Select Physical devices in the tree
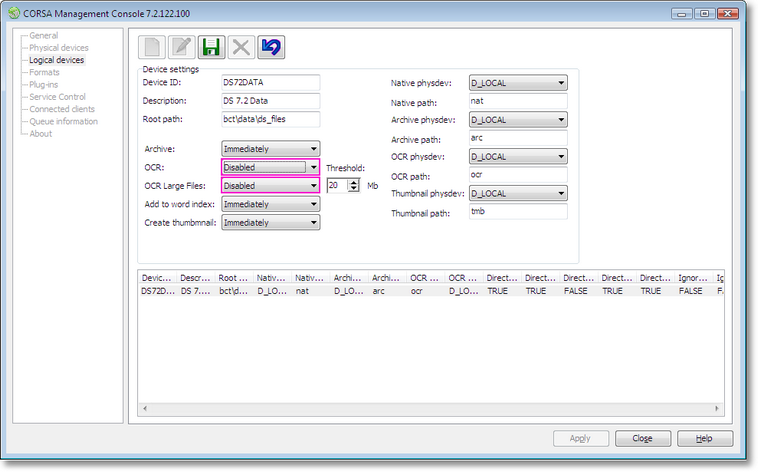 point(59,47)
